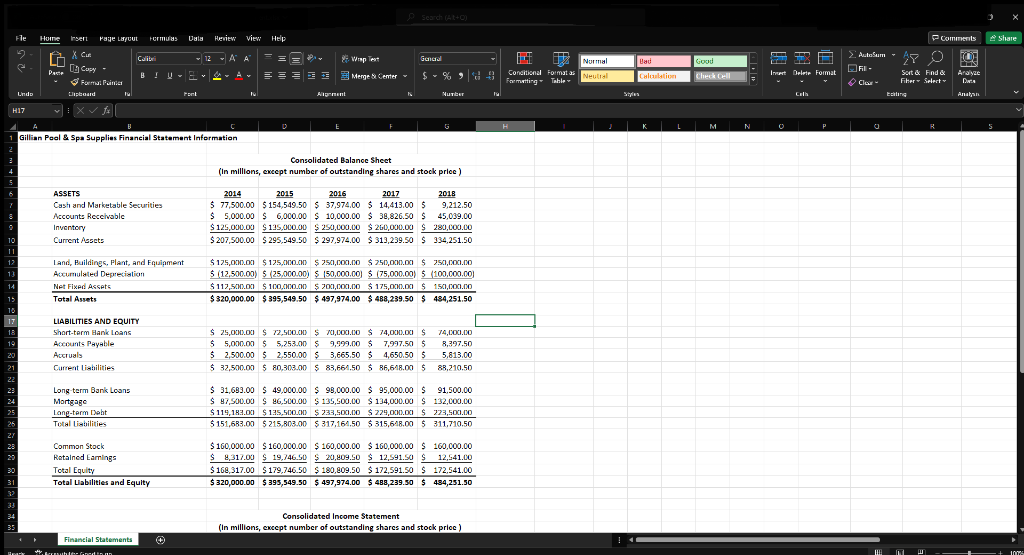Select the Financial Statements sheet tab
The image size is (1024, 555).
click(x=98, y=539)
